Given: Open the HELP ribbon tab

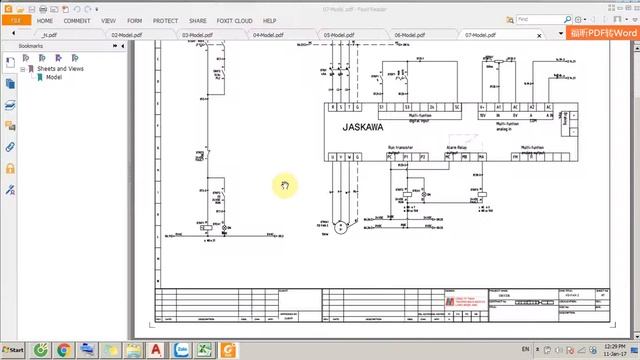Looking at the screenshot, I should pos(269,20).
